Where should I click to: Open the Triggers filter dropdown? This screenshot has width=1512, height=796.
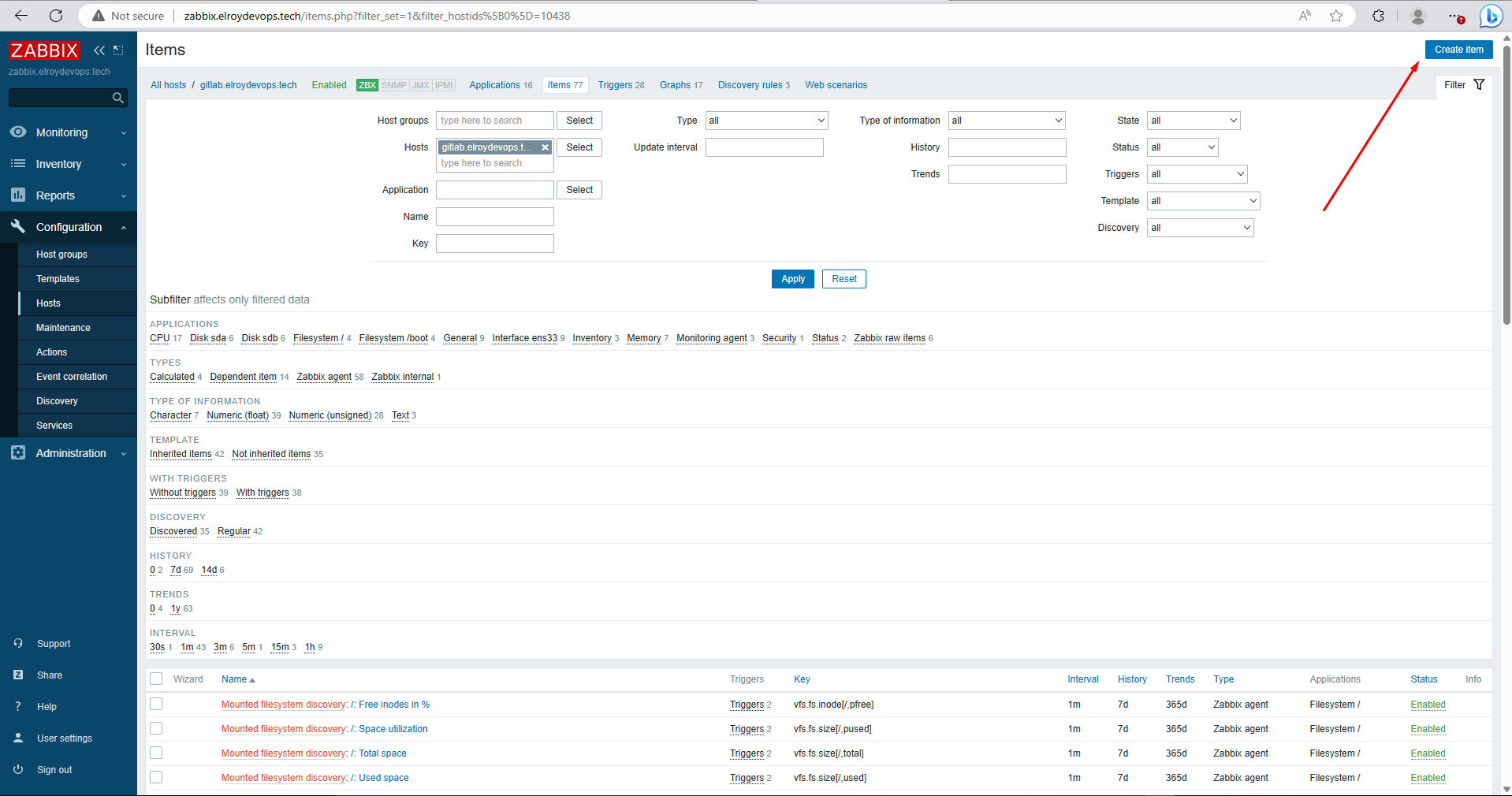click(x=1197, y=174)
